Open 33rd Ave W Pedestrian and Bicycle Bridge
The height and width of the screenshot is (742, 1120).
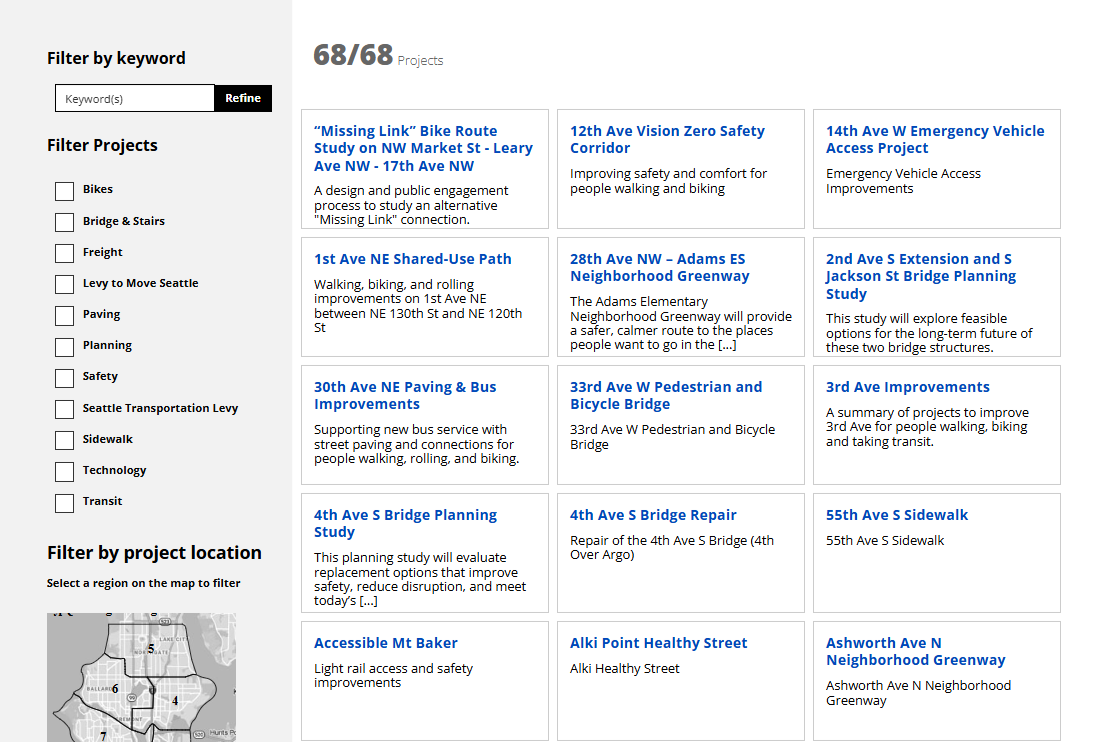pos(666,396)
